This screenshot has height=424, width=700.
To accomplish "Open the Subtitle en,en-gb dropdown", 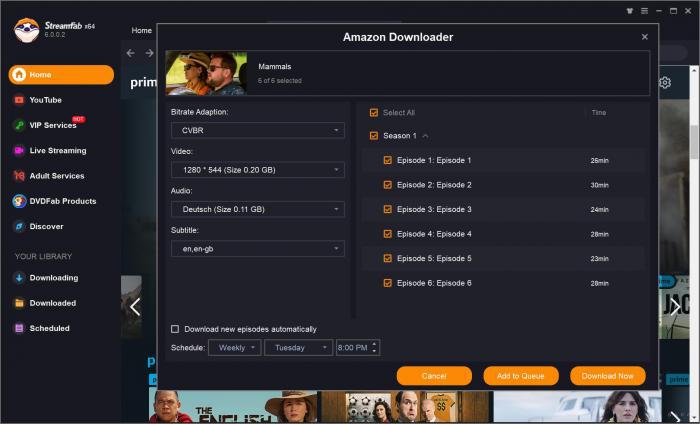I will pos(258,249).
